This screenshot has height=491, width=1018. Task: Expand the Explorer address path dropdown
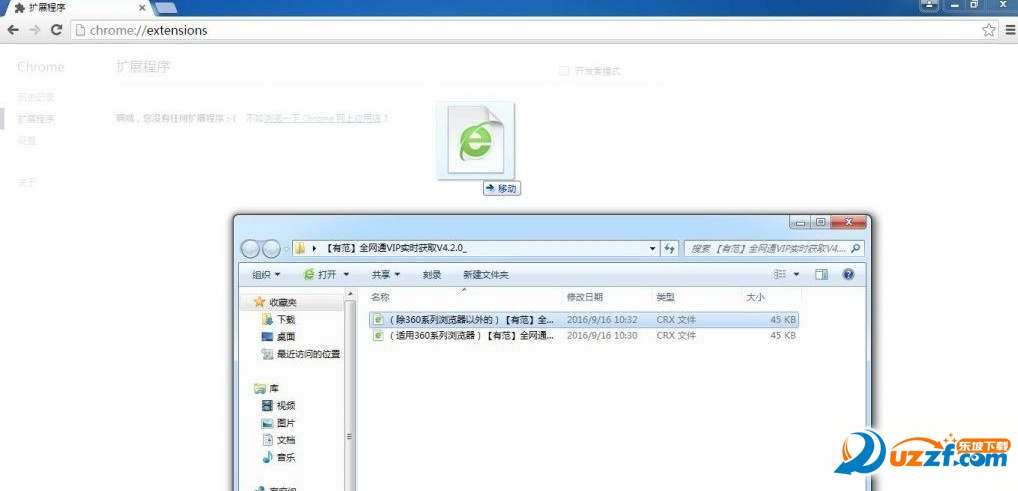coord(652,248)
